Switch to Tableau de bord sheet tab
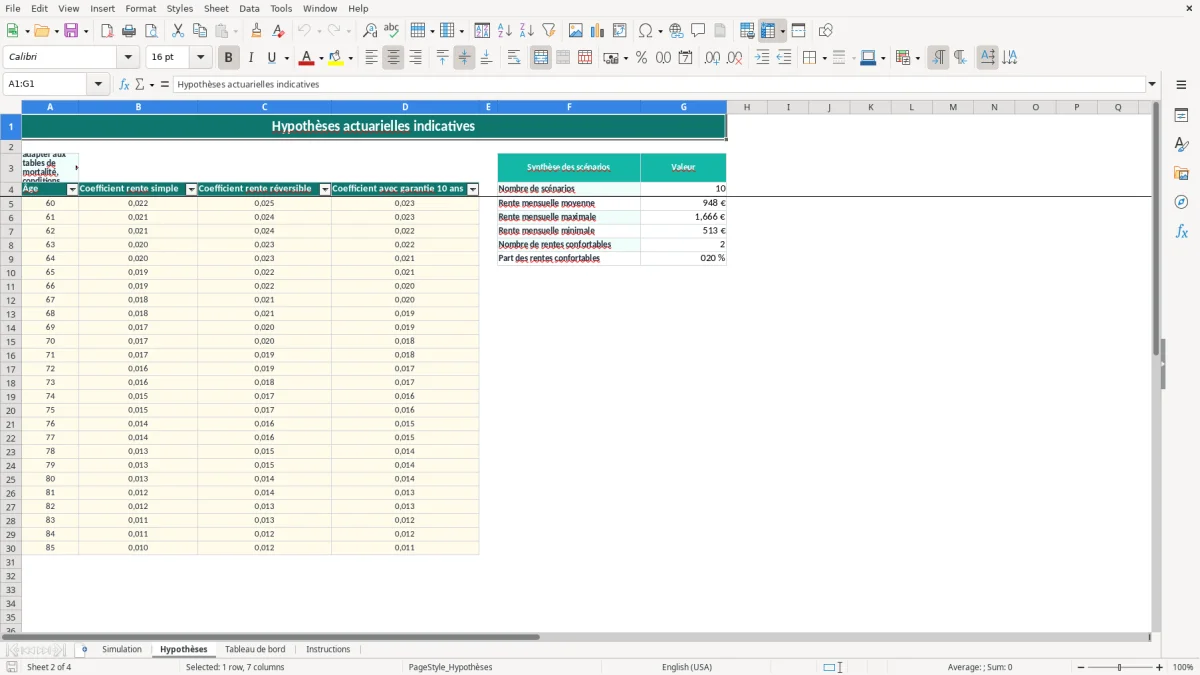Screen dimensions: 1200x675 click(x=255, y=650)
